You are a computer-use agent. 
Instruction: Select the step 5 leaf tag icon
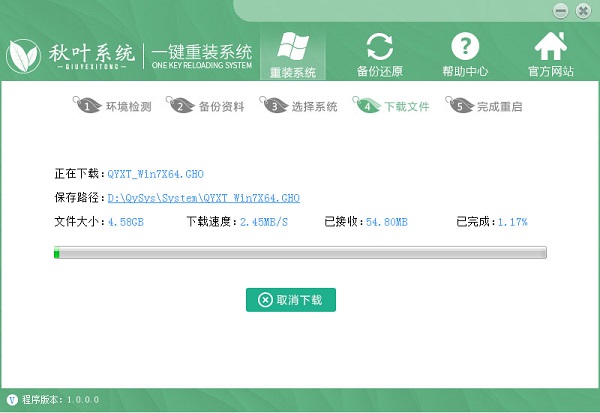click(459, 104)
